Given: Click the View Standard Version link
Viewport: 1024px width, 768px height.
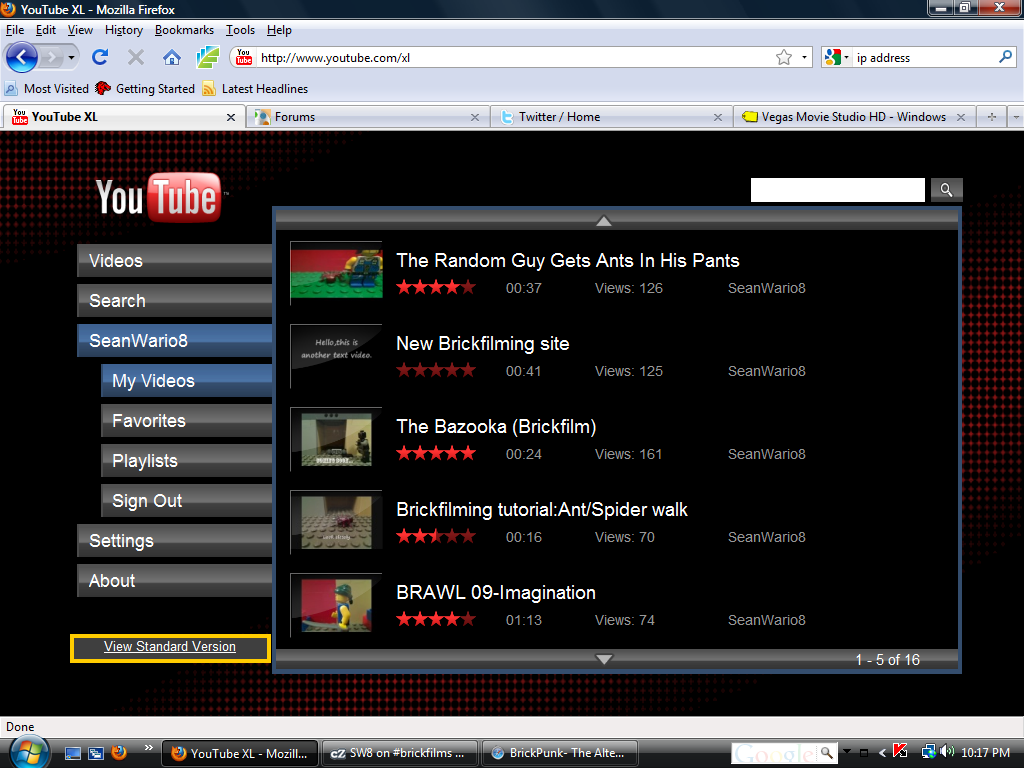Looking at the screenshot, I should click(170, 647).
